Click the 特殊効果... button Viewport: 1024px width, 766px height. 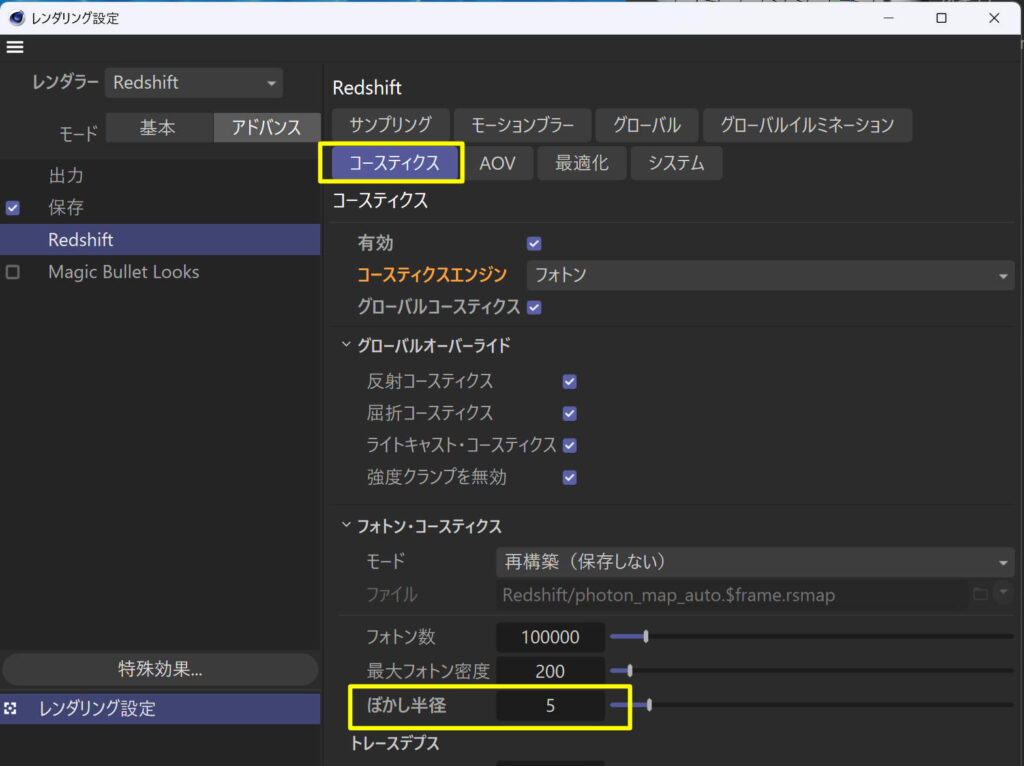pos(160,669)
